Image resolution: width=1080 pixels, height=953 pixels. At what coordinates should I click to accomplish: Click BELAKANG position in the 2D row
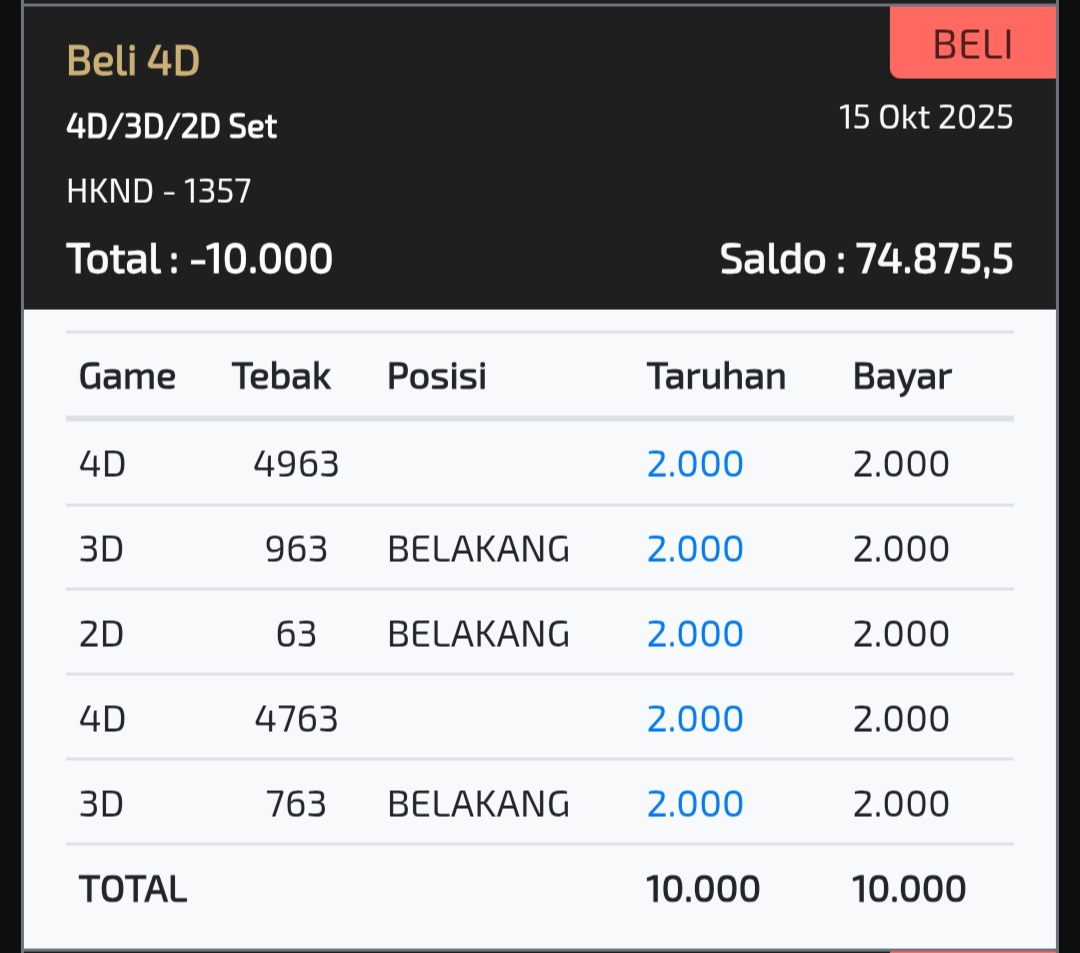478,634
